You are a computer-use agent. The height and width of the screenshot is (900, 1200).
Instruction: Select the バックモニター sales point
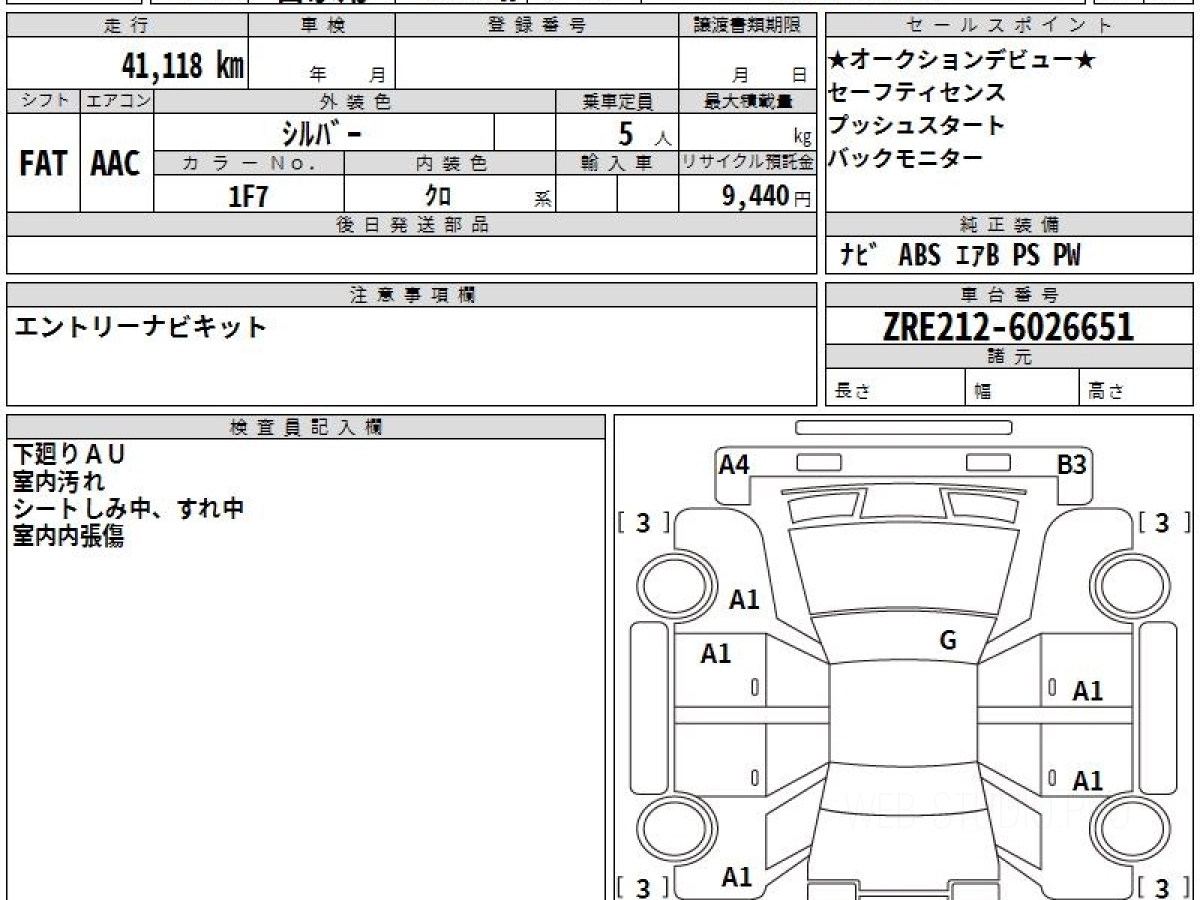pos(906,157)
